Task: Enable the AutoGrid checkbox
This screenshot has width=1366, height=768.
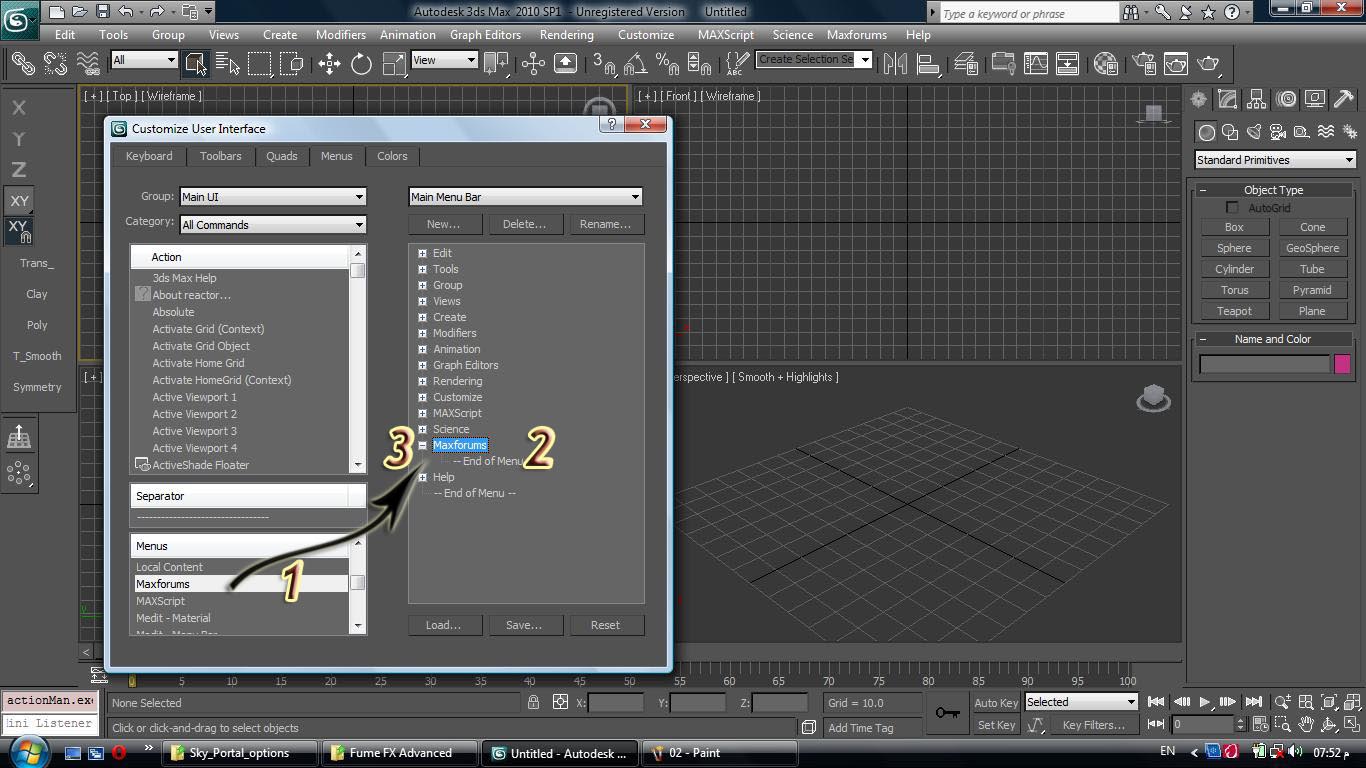Action: [x=1232, y=208]
